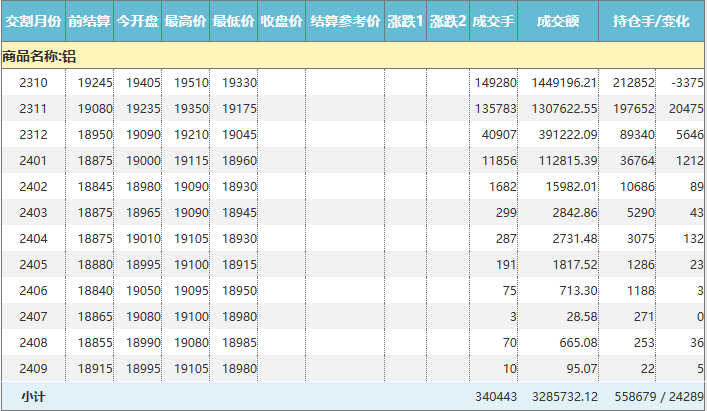
Task: Select the 前结算 column header
Action: click(x=90, y=21)
